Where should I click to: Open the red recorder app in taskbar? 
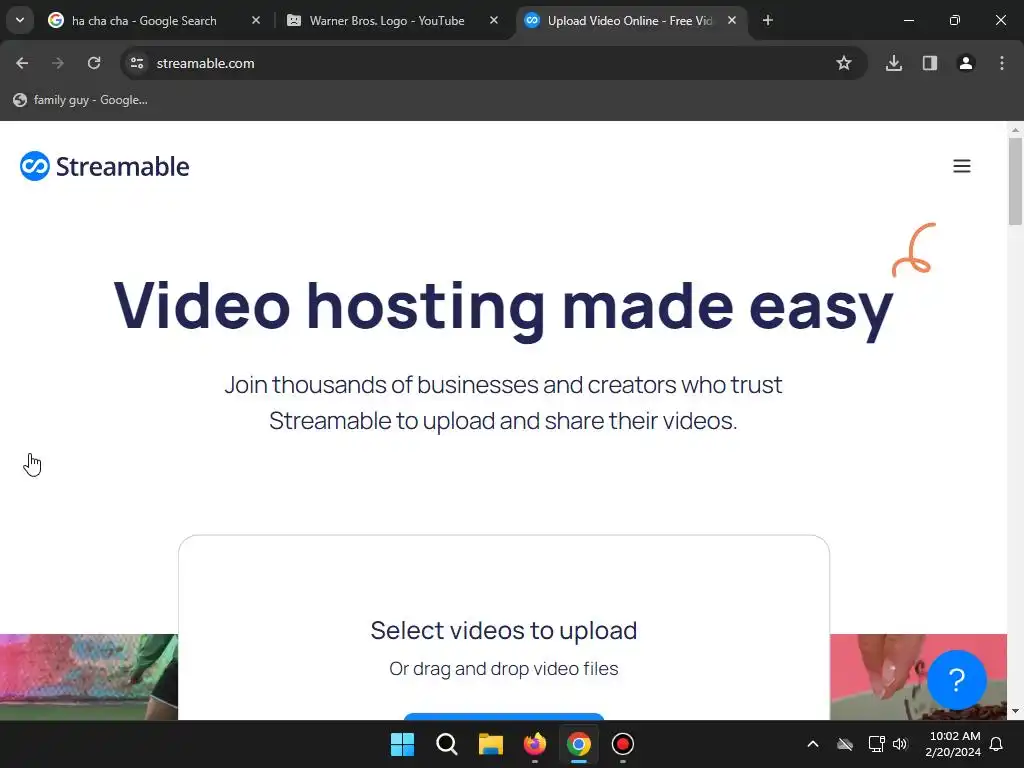[x=623, y=744]
